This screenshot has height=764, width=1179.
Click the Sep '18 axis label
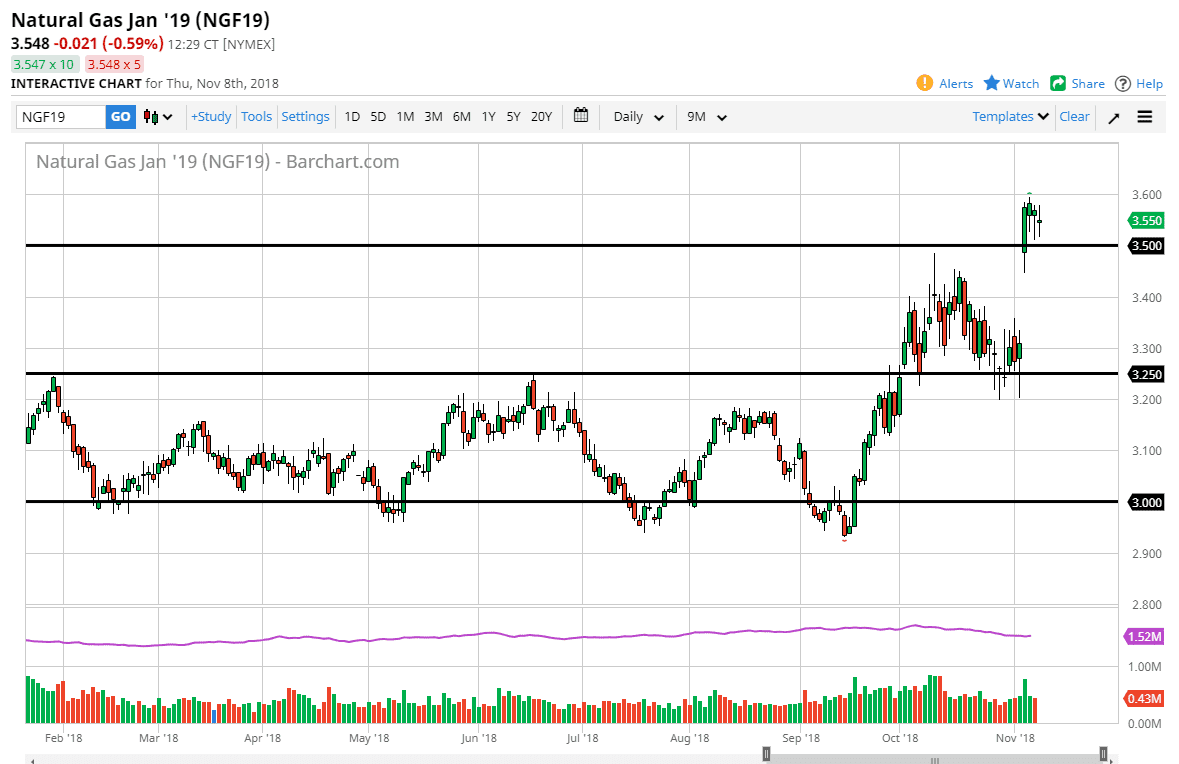click(801, 738)
